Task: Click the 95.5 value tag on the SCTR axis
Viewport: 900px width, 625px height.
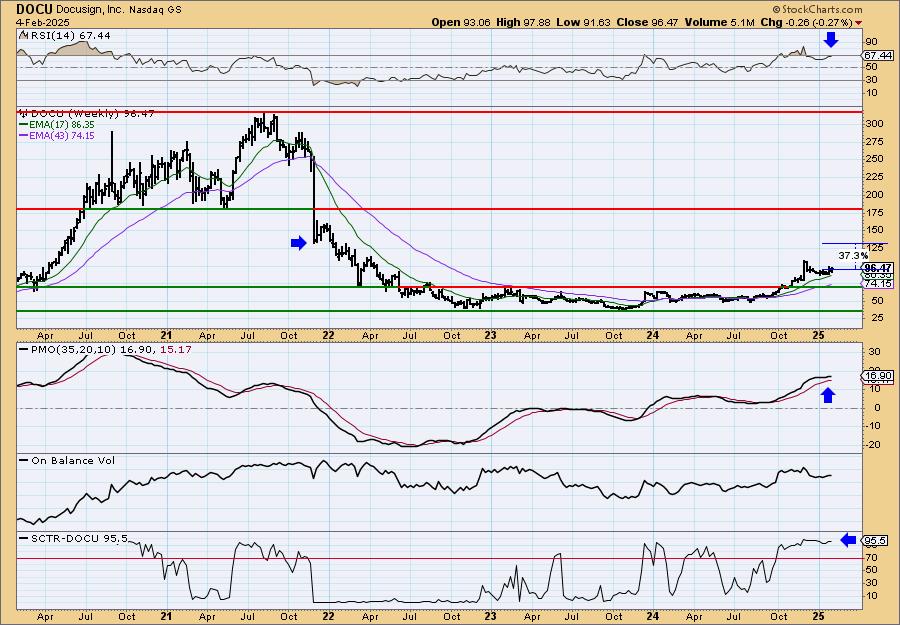Action: coord(876,541)
